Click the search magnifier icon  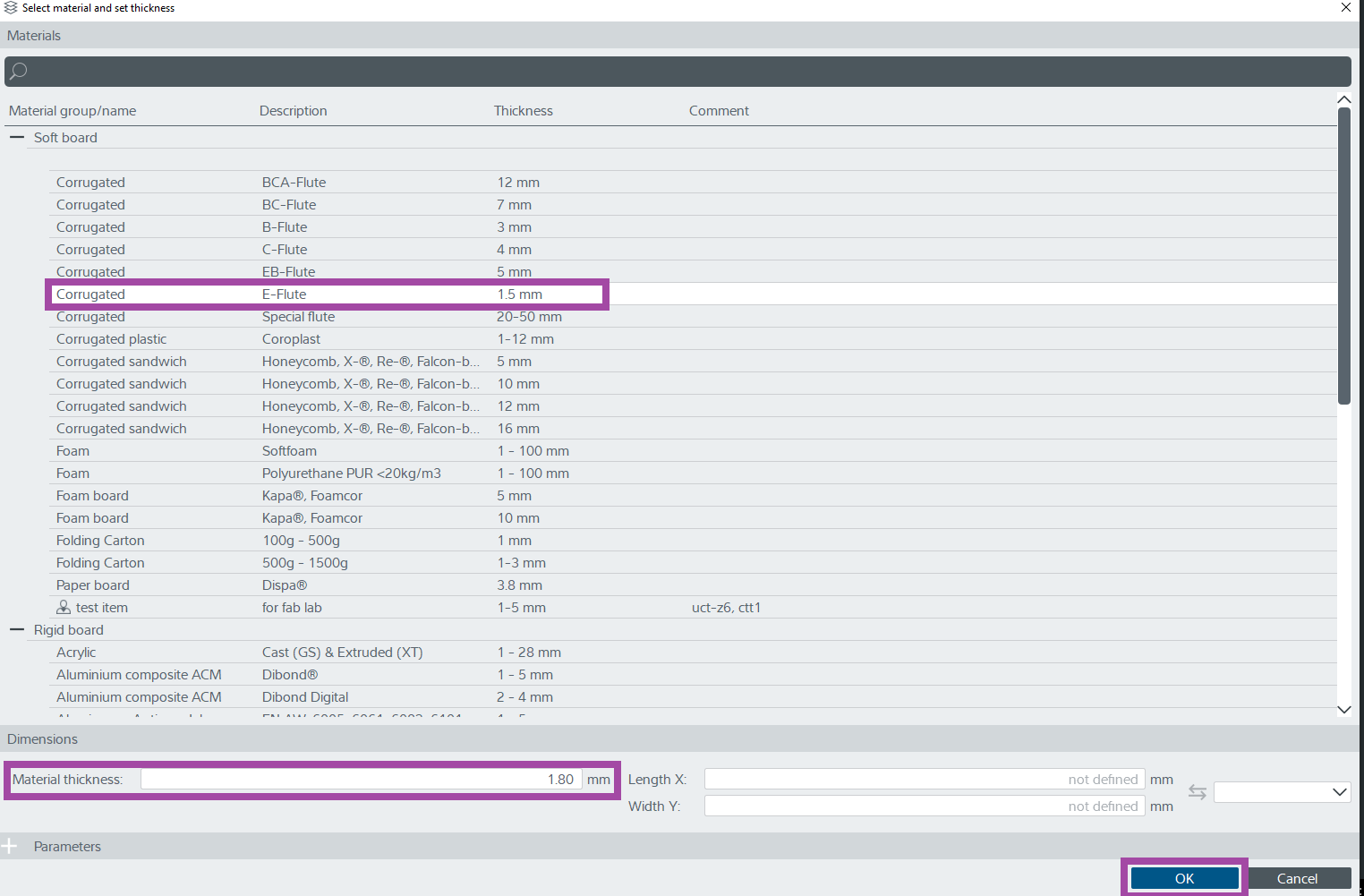[x=18, y=72]
